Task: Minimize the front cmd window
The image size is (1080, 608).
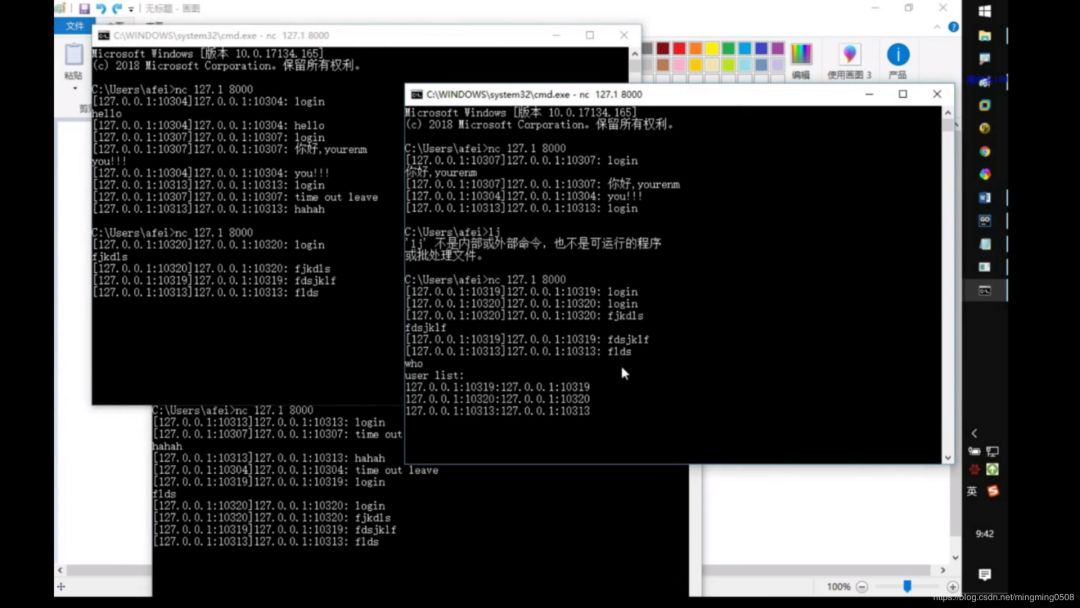Action: pyautogui.click(x=869, y=94)
